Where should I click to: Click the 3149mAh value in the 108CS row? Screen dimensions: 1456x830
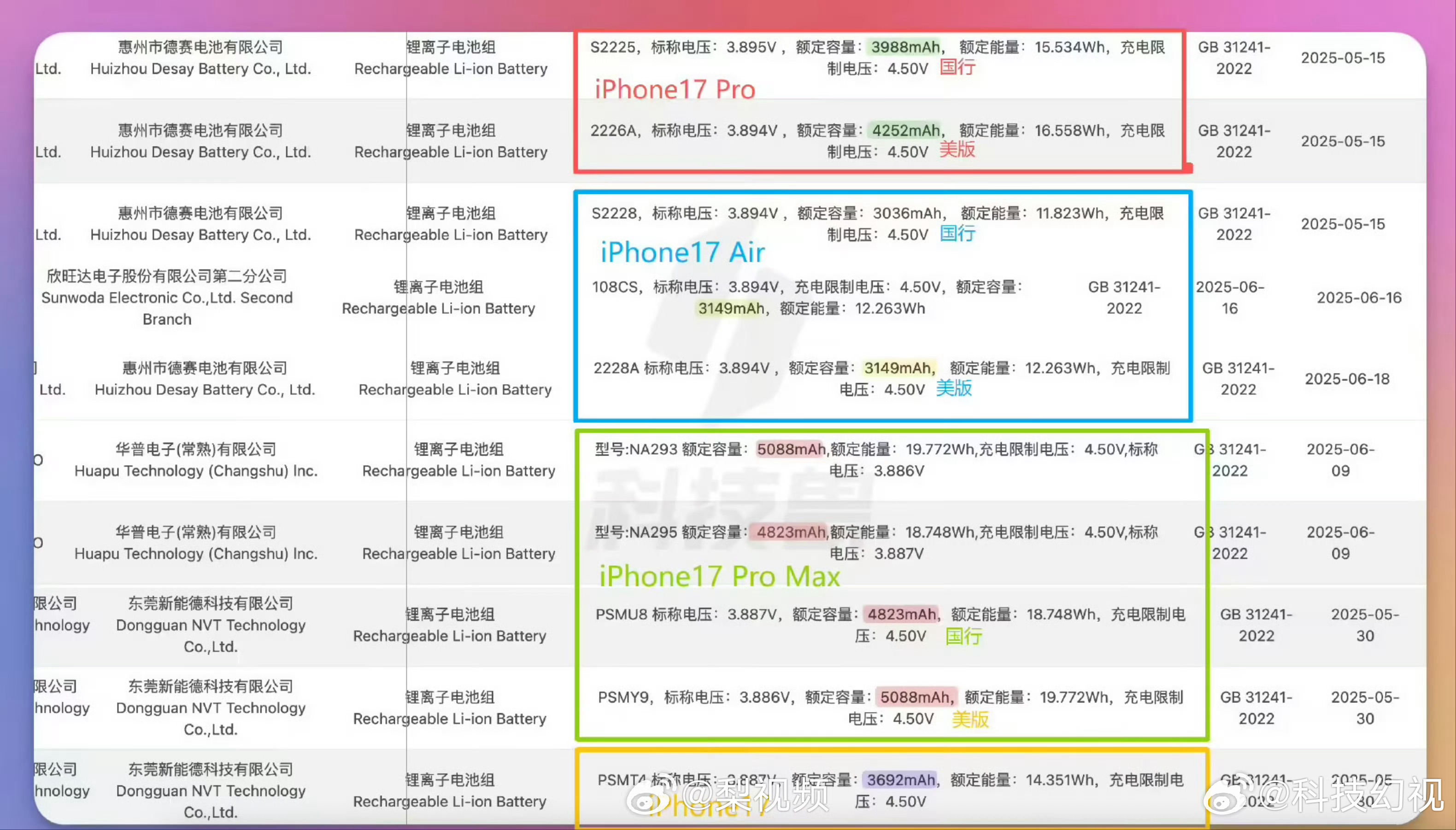point(731,309)
